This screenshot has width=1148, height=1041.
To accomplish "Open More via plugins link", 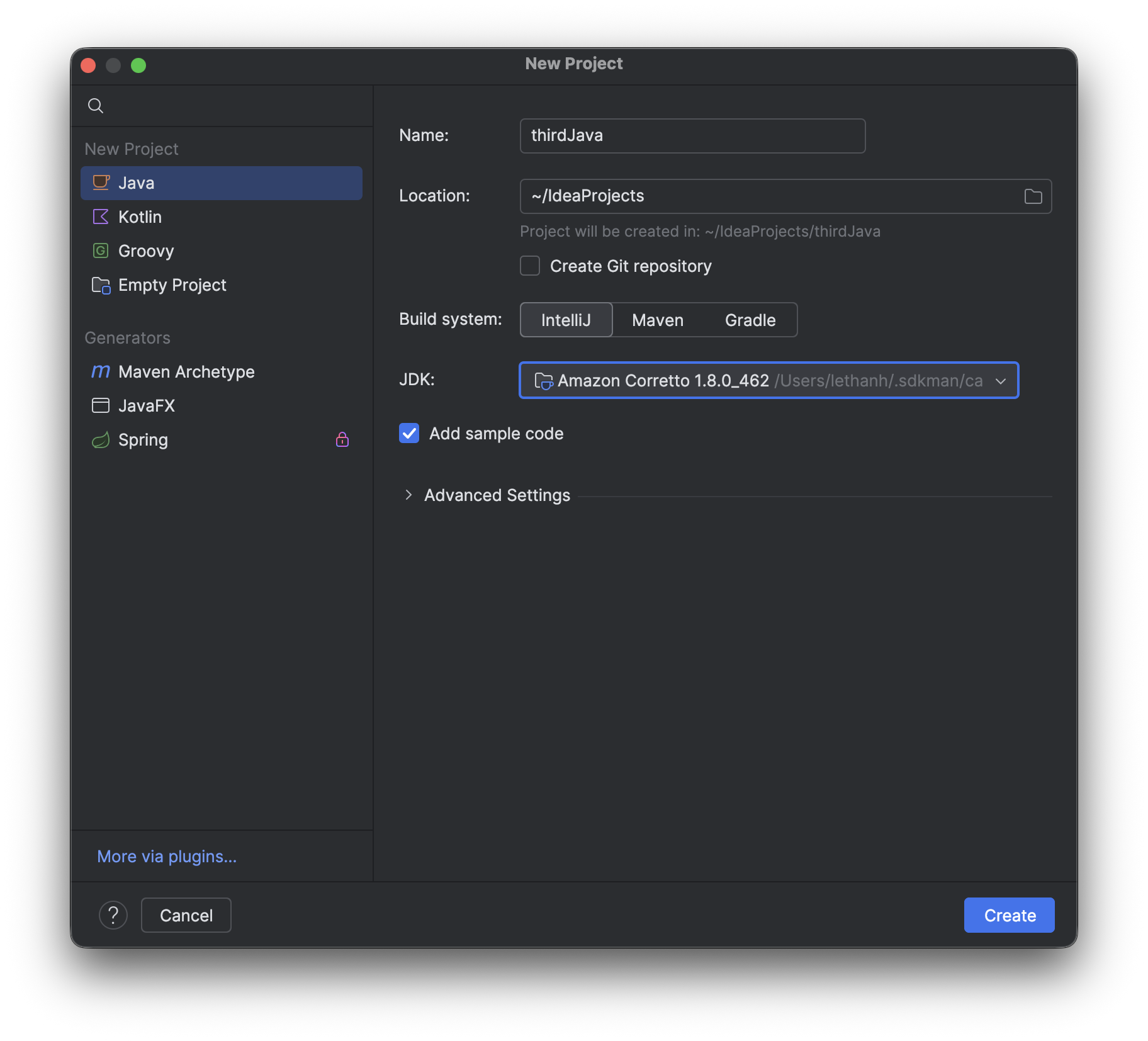I will tap(167, 857).
